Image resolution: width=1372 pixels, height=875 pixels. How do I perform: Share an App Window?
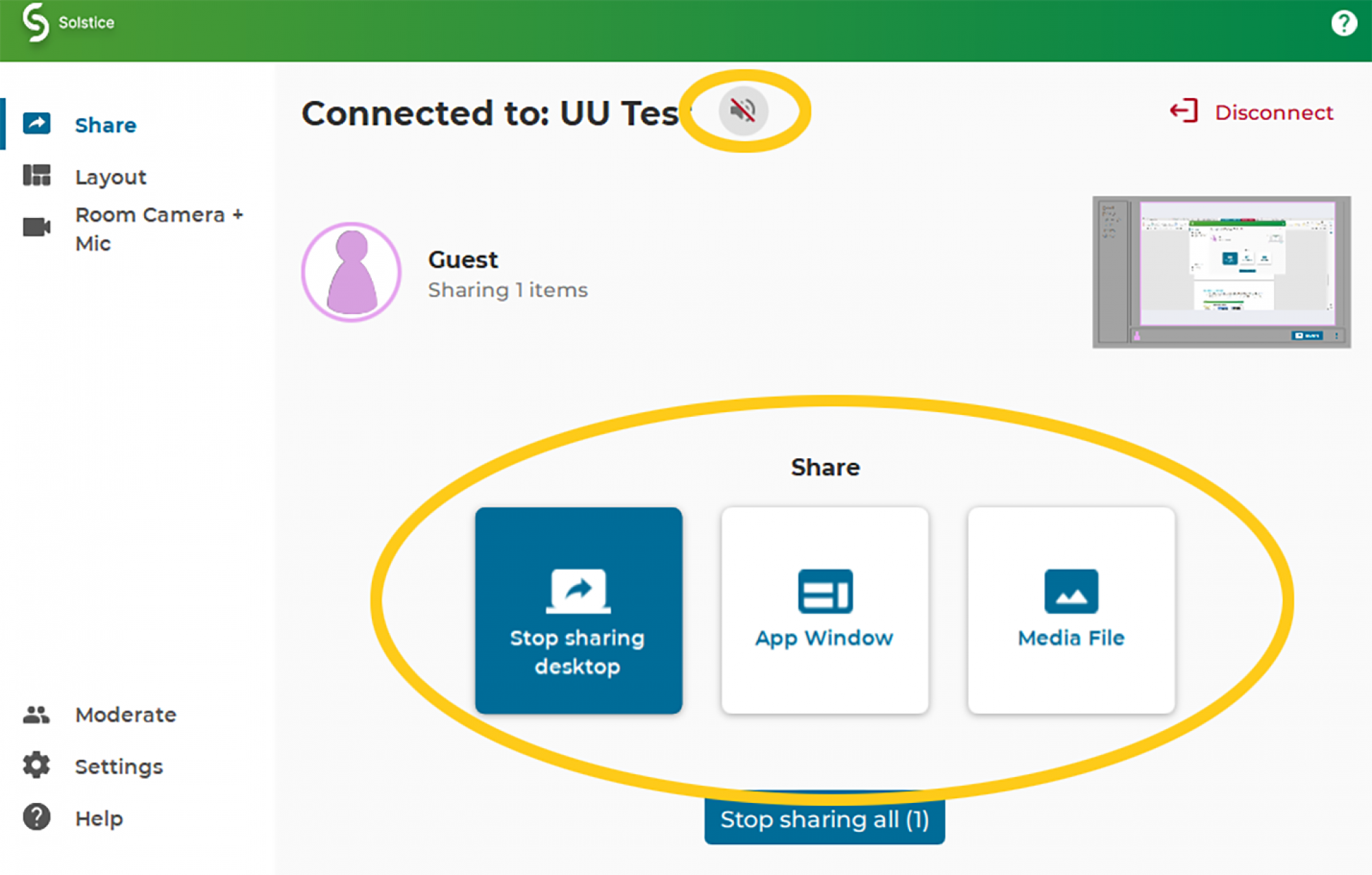(x=825, y=610)
